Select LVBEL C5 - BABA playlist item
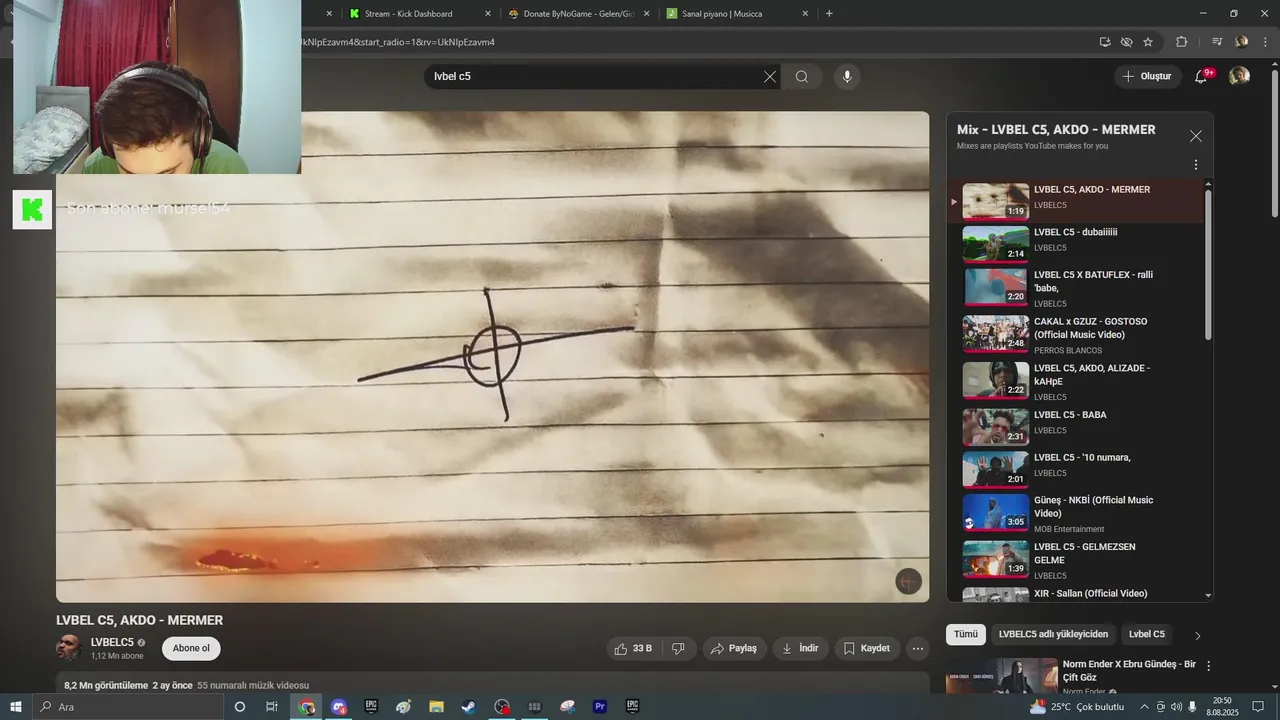This screenshot has height=720, width=1280. pos(1075,427)
